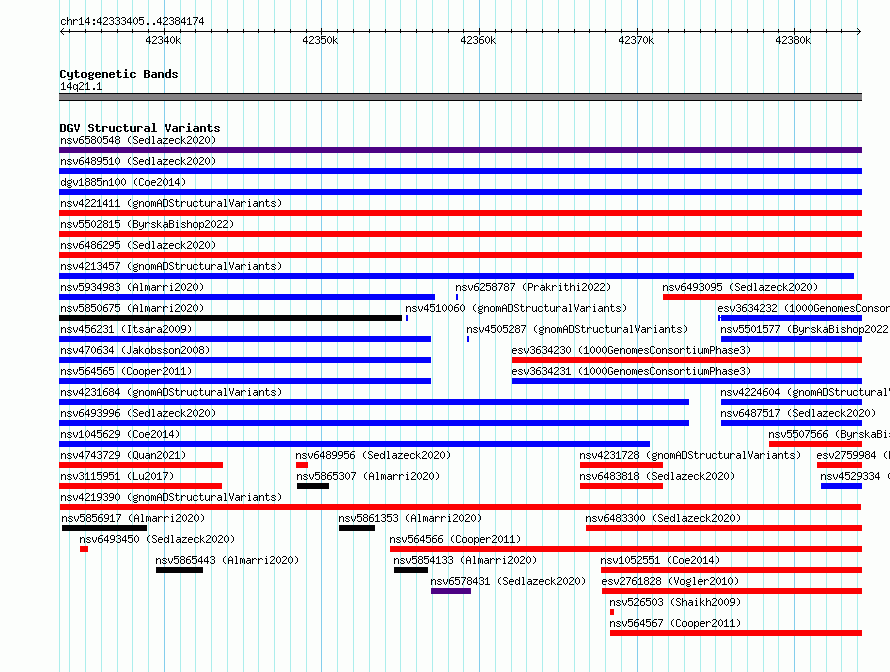Viewport: 890px width, 672px height.
Task: Select nsv4505287 gnomADStructuralVariants label
Action: (x=577, y=329)
